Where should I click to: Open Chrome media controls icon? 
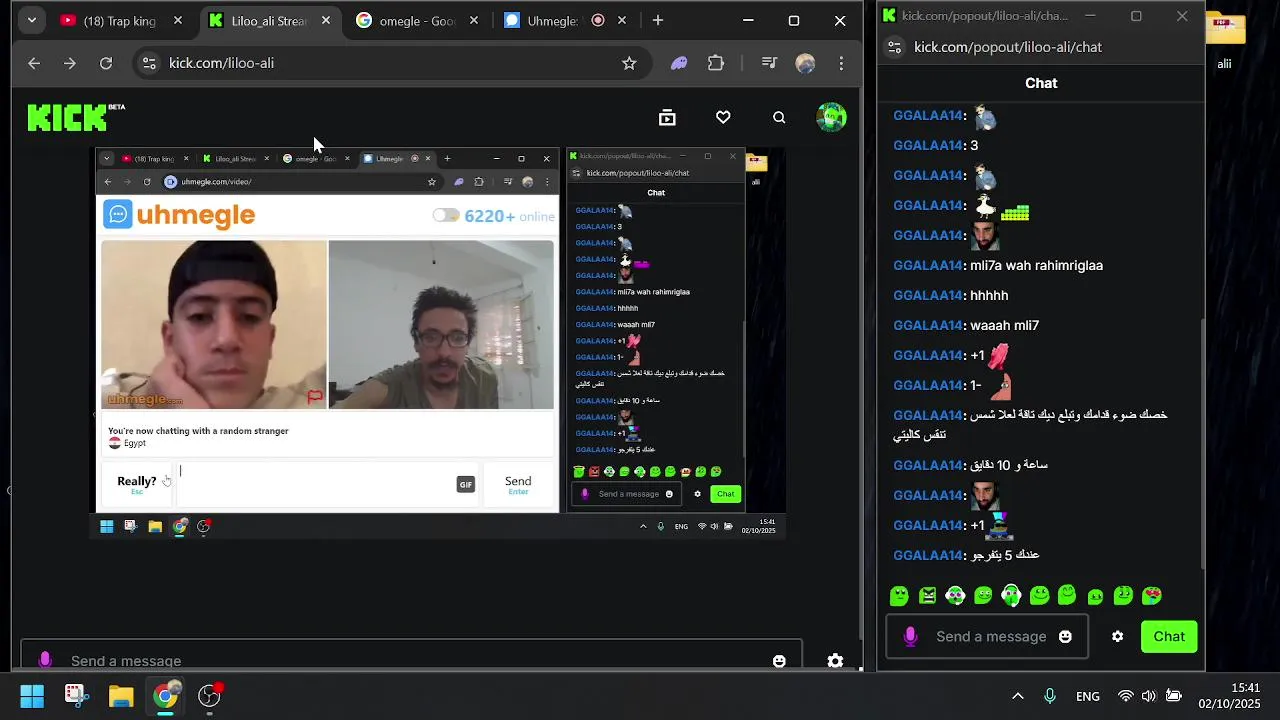tap(769, 63)
